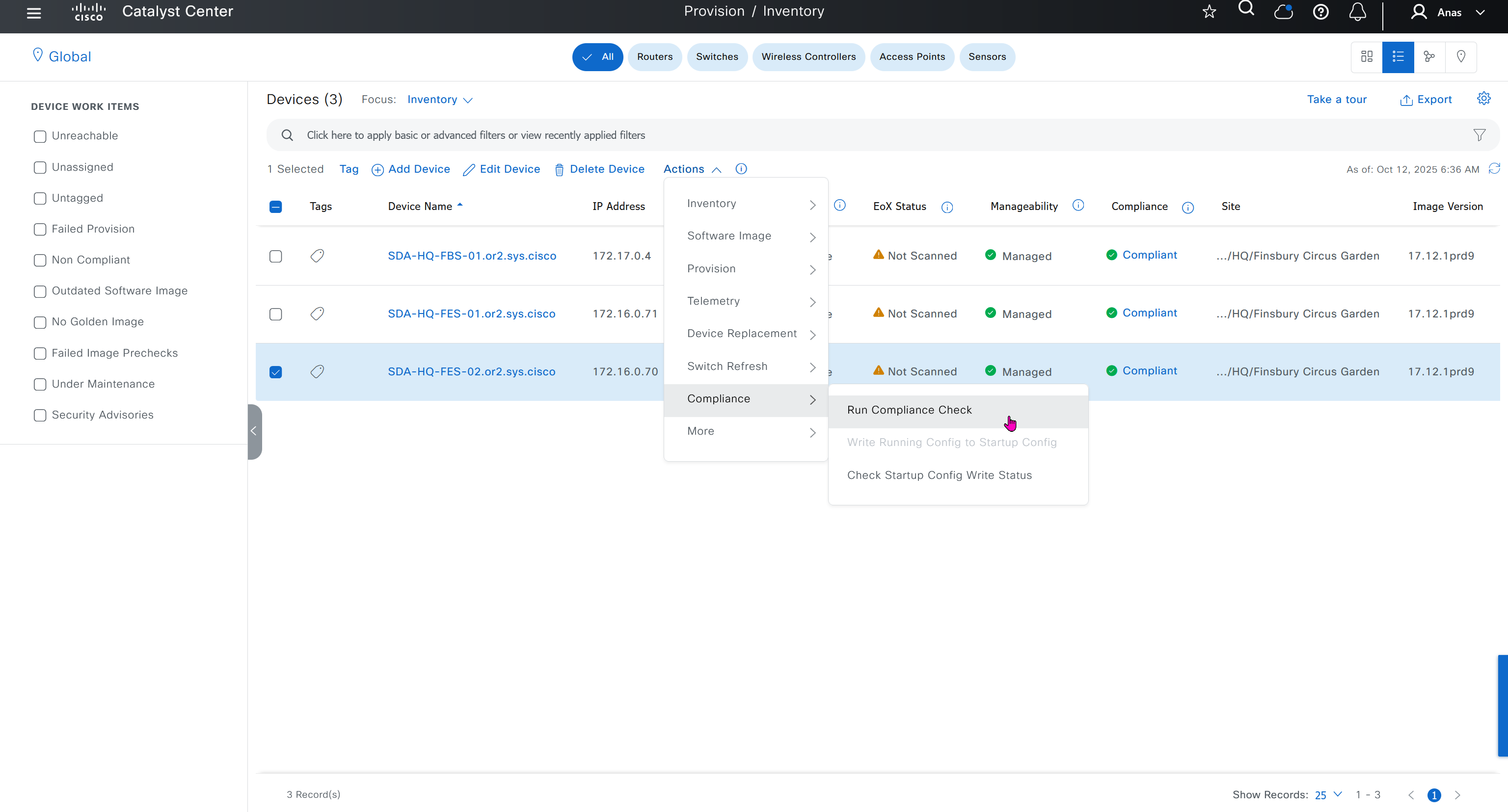1508x812 pixels.
Task: Select the SDA-HQ-FES-01 device checkbox
Action: point(276,314)
